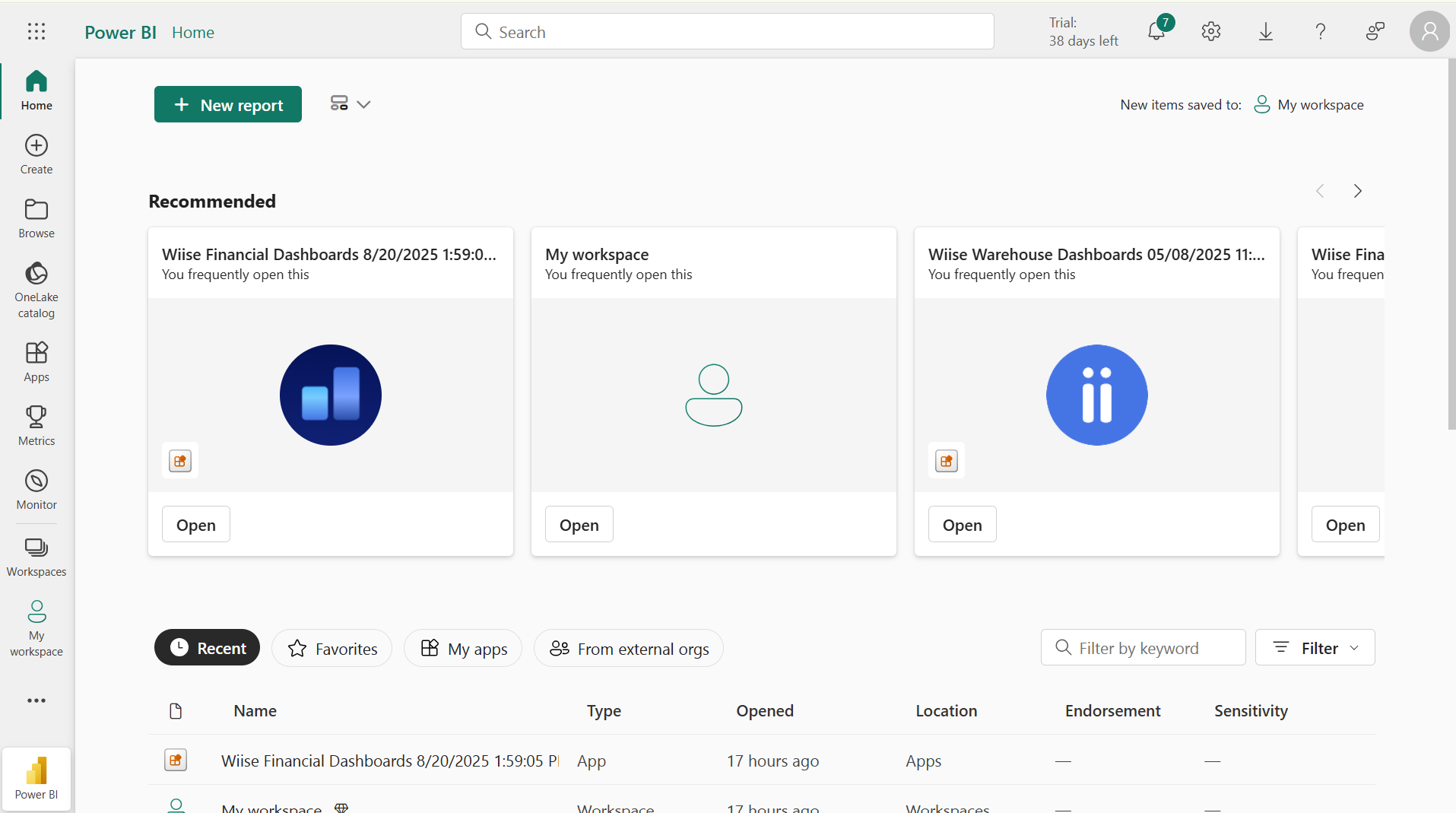Open Workspaces in the sidebar
Image resolution: width=1456 pixels, height=813 pixels.
click(36, 556)
